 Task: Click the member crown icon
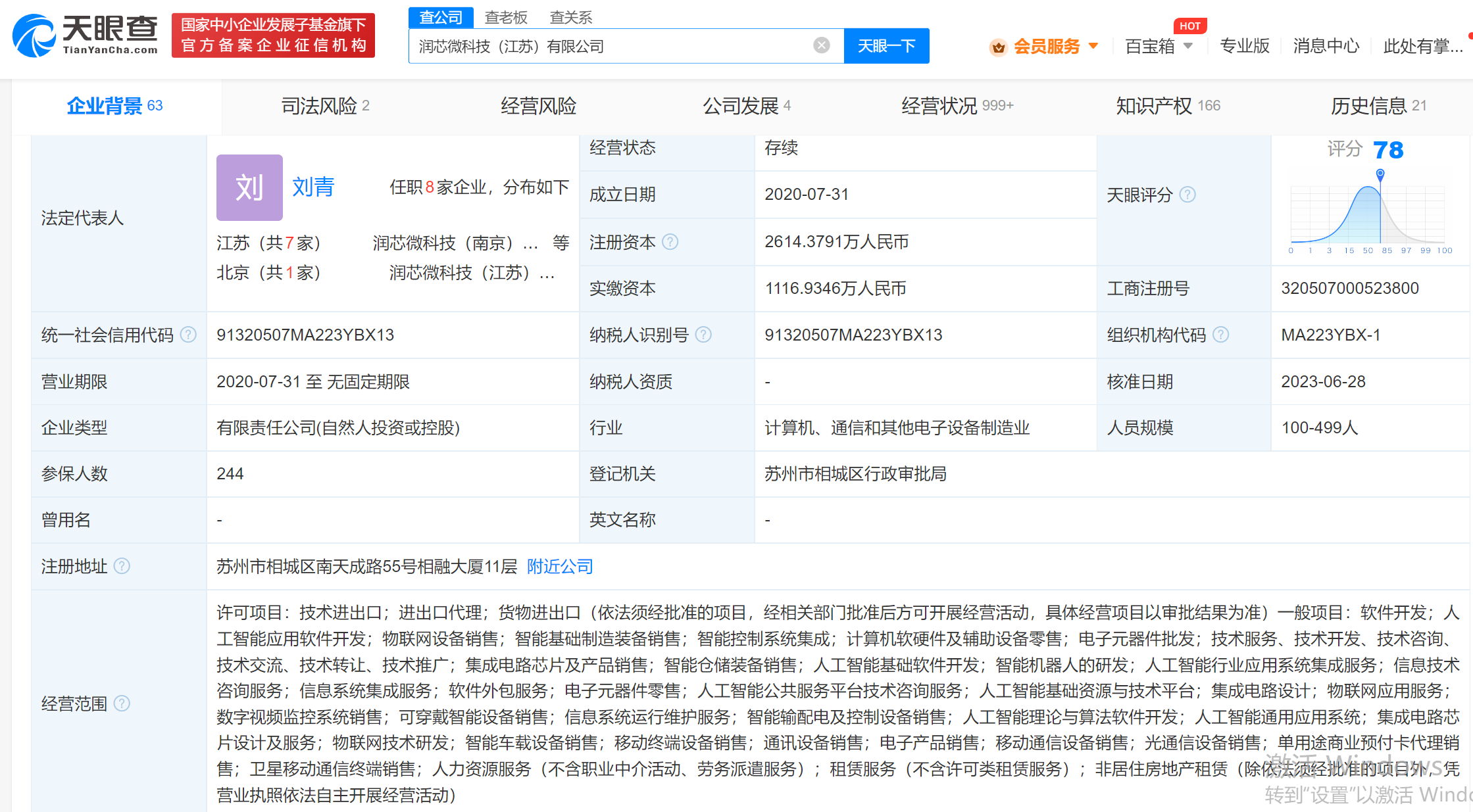point(998,47)
